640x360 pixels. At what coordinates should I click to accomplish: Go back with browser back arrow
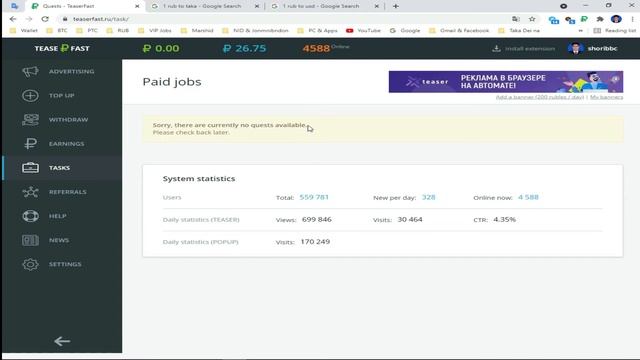[13, 19]
